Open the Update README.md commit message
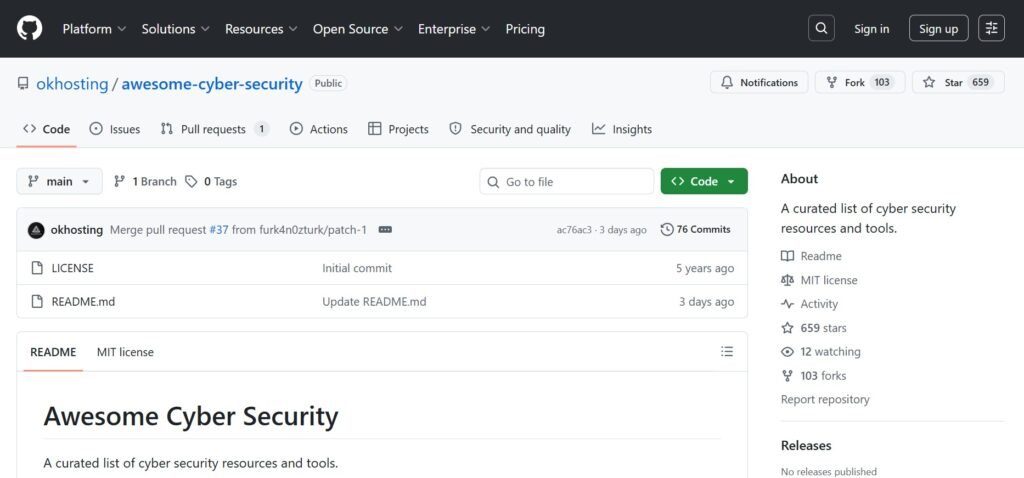The height and width of the screenshot is (478, 1024). click(374, 302)
